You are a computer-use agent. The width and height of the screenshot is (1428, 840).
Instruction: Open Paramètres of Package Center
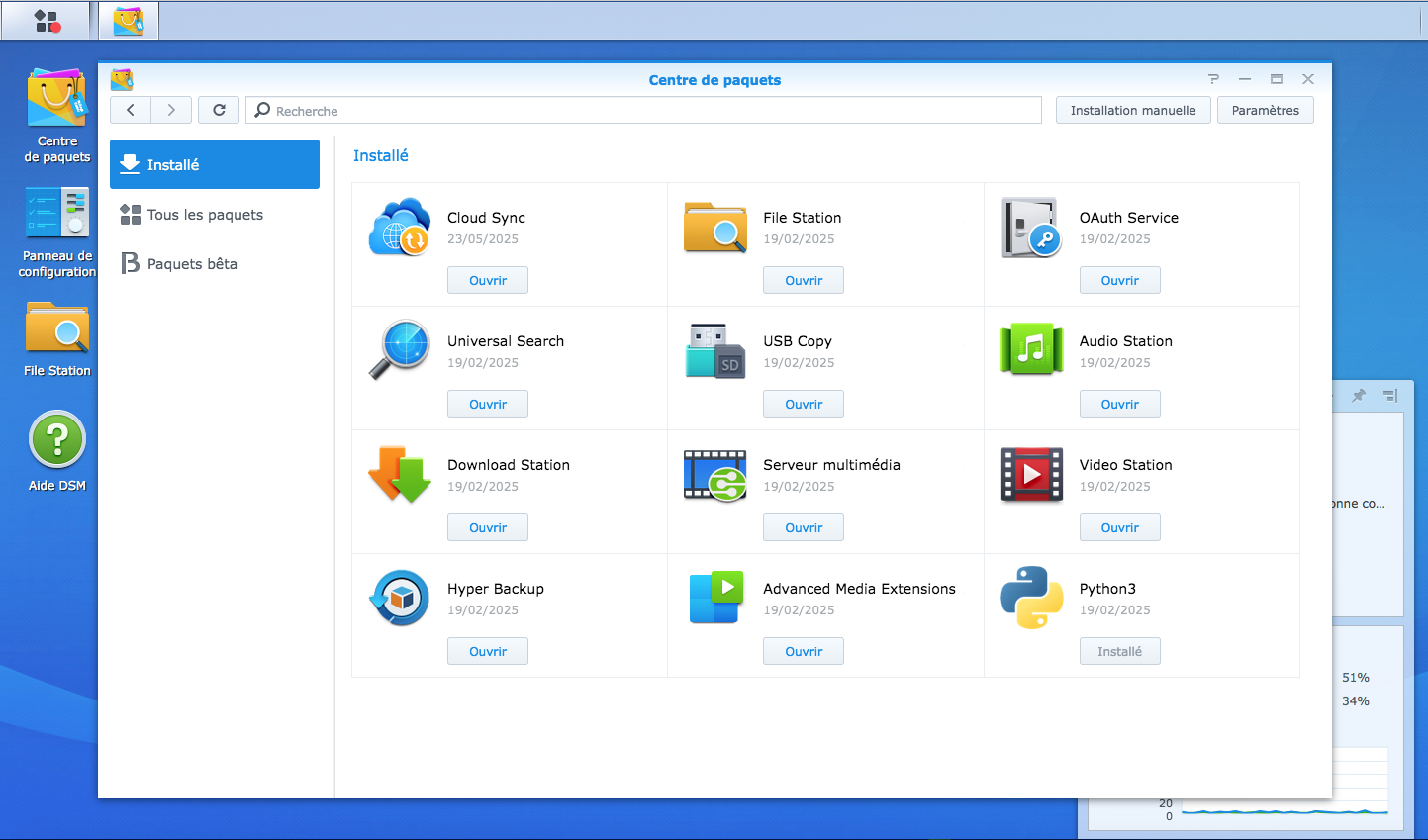coord(1266,110)
